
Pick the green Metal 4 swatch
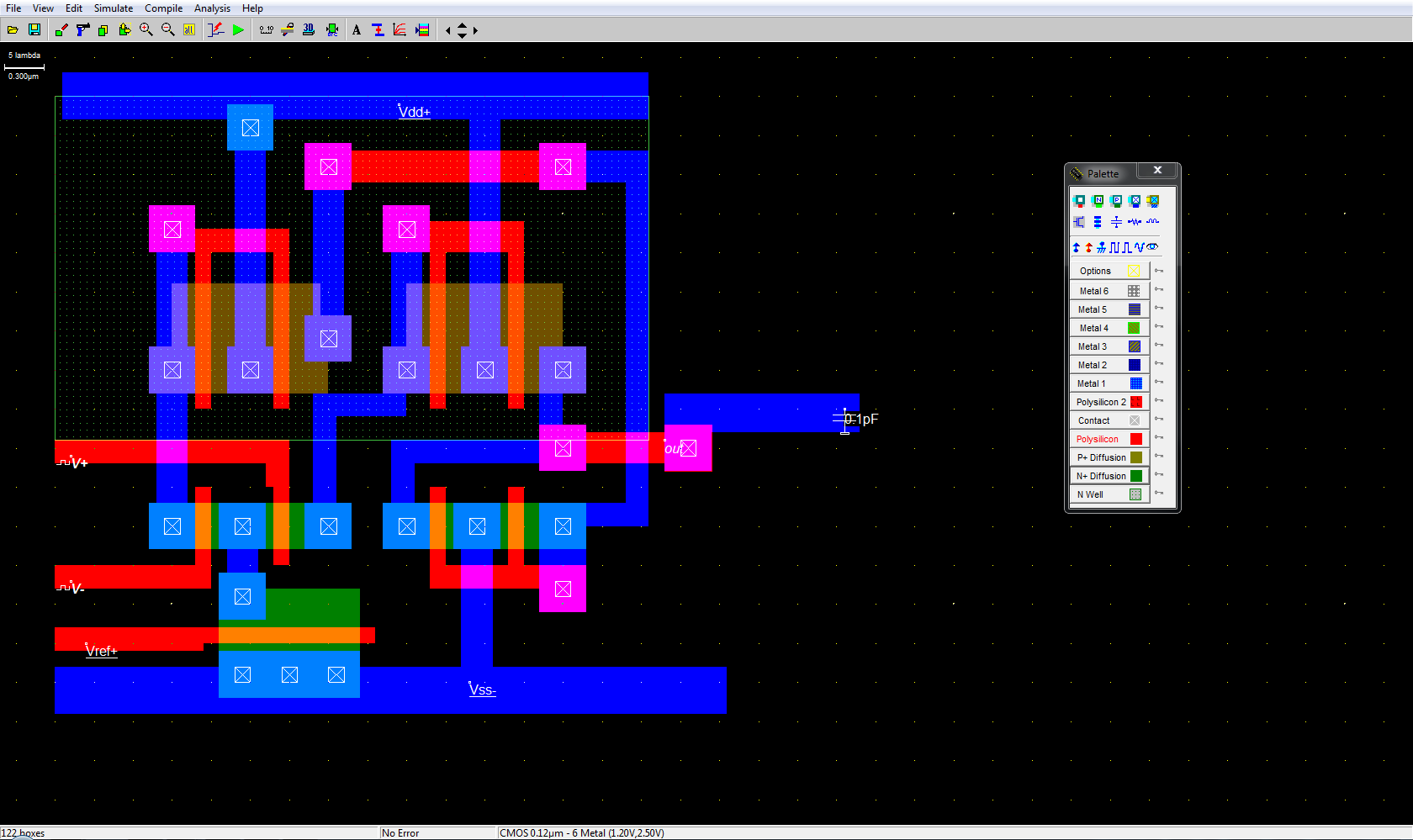pyautogui.click(x=1135, y=328)
